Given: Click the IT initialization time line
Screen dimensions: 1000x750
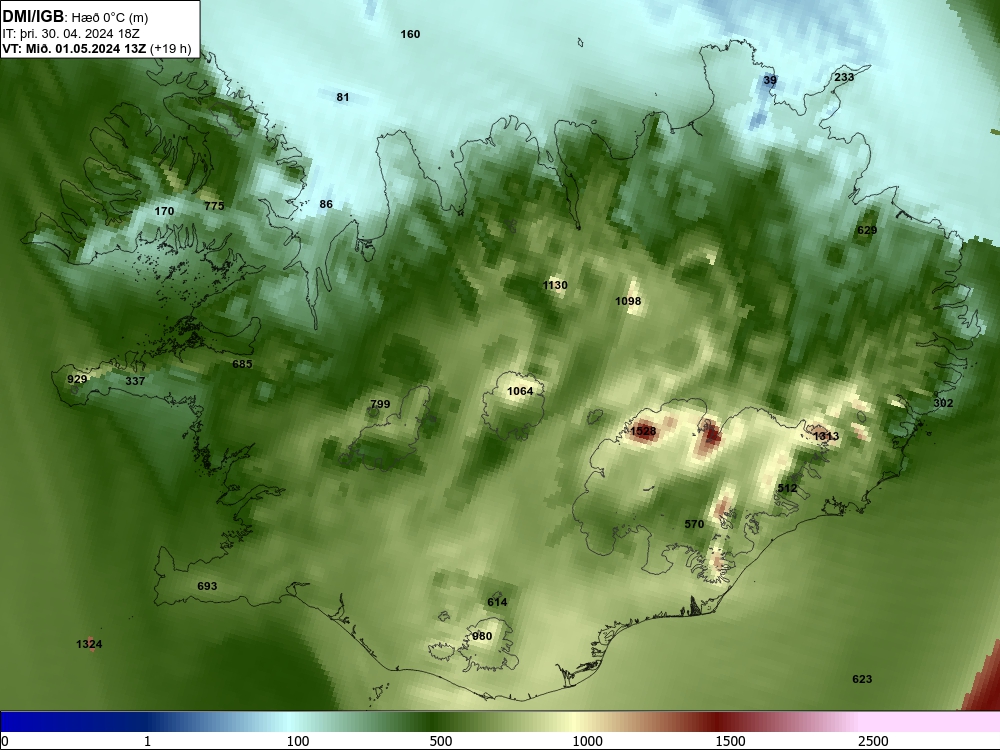Looking at the screenshot, I should pos(71,34).
